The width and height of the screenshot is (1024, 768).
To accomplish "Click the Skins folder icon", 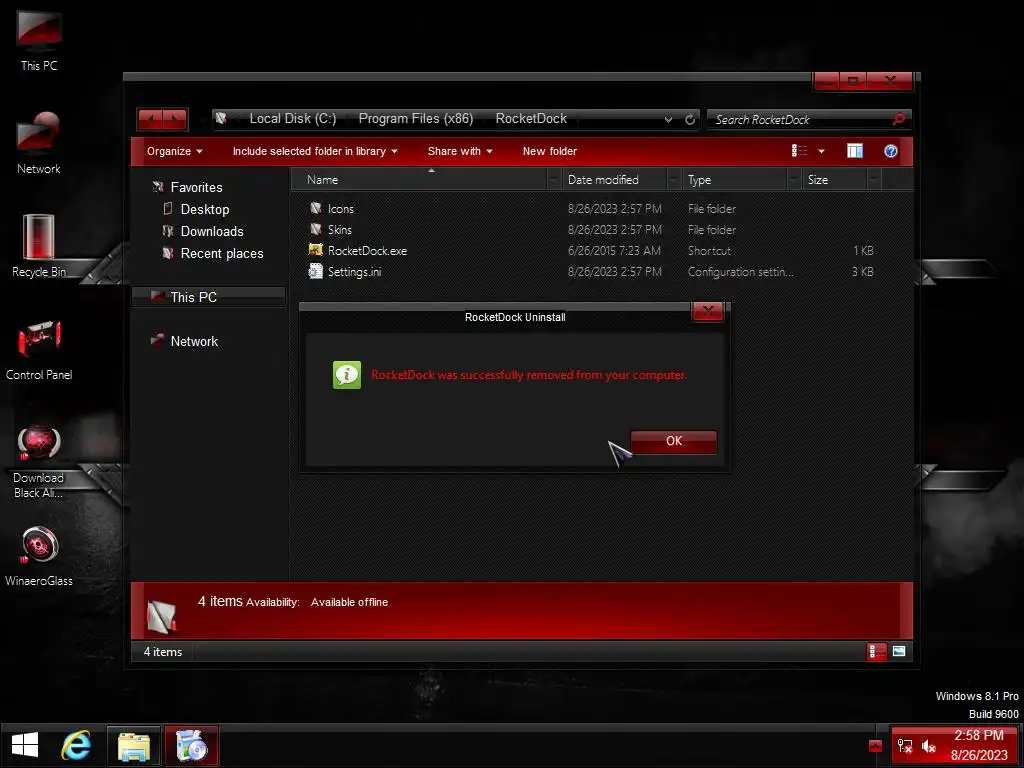I will point(315,229).
